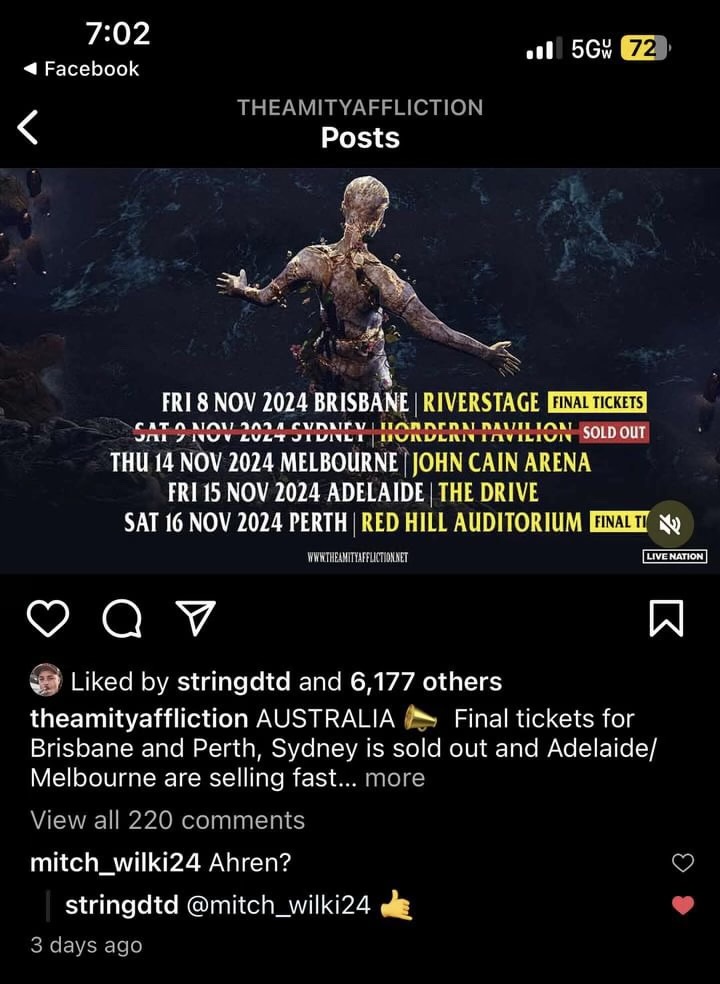720x984 pixels.
Task: Tap the tour poster video
Action: (x=360, y=370)
